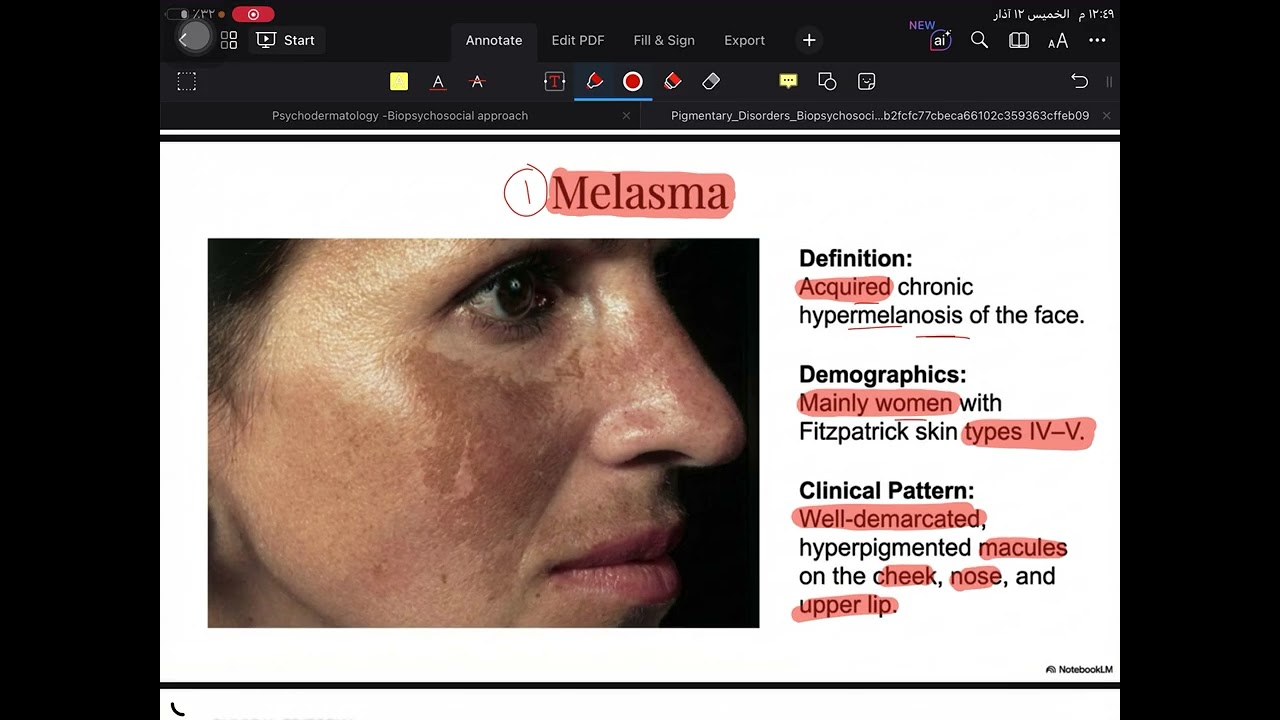This screenshot has height=720, width=1280.
Task: Select the yellow highlight text tool
Action: pos(399,82)
